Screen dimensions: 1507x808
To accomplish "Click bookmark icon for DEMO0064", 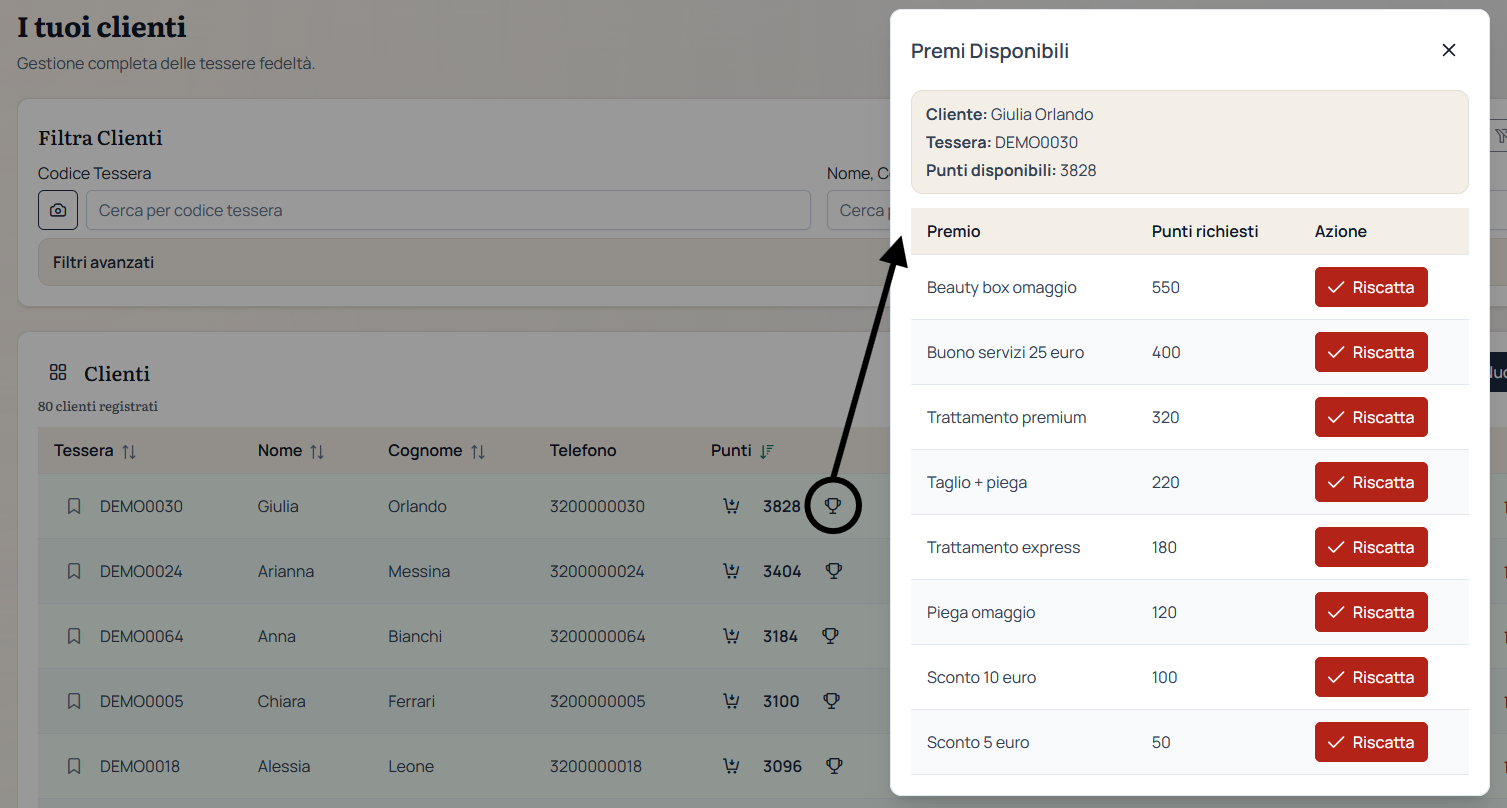I will [74, 636].
